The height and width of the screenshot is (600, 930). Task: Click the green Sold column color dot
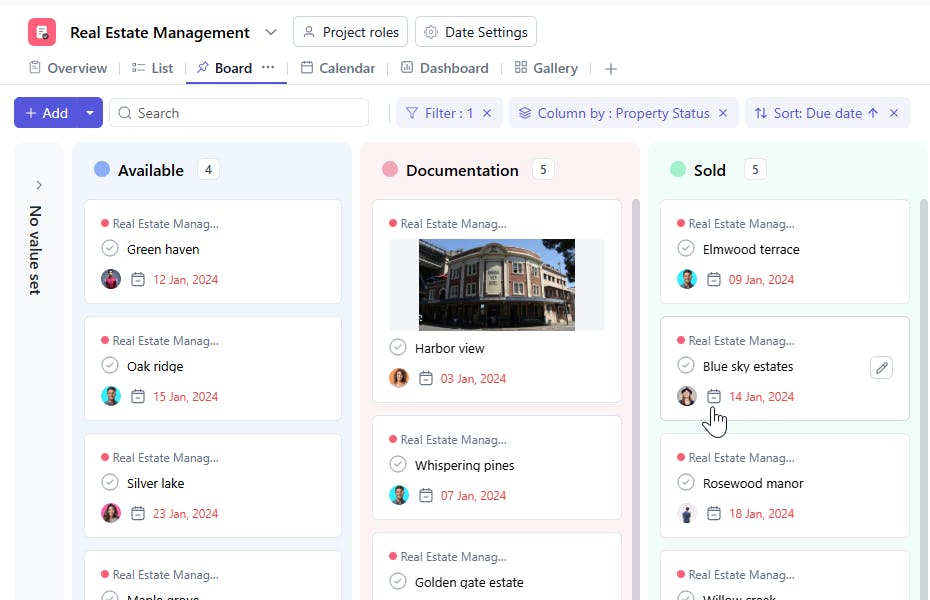[x=678, y=170]
